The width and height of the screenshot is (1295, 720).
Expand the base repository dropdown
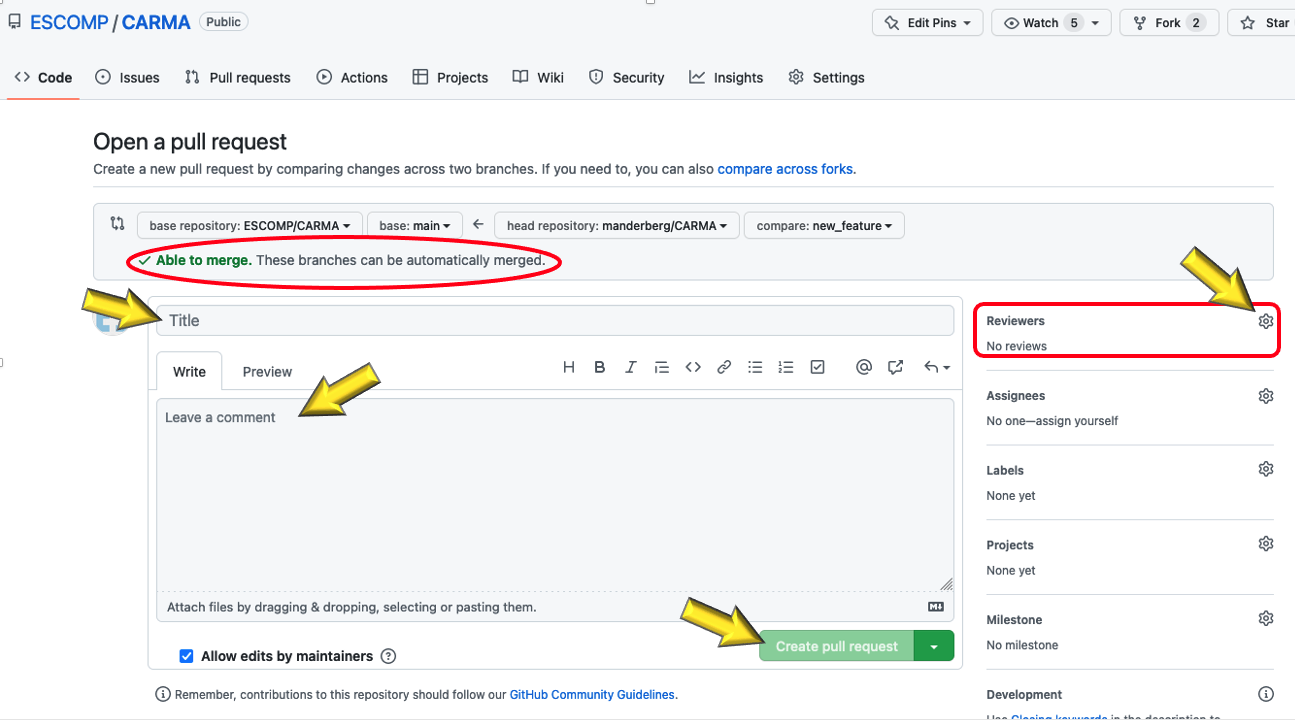(x=249, y=226)
